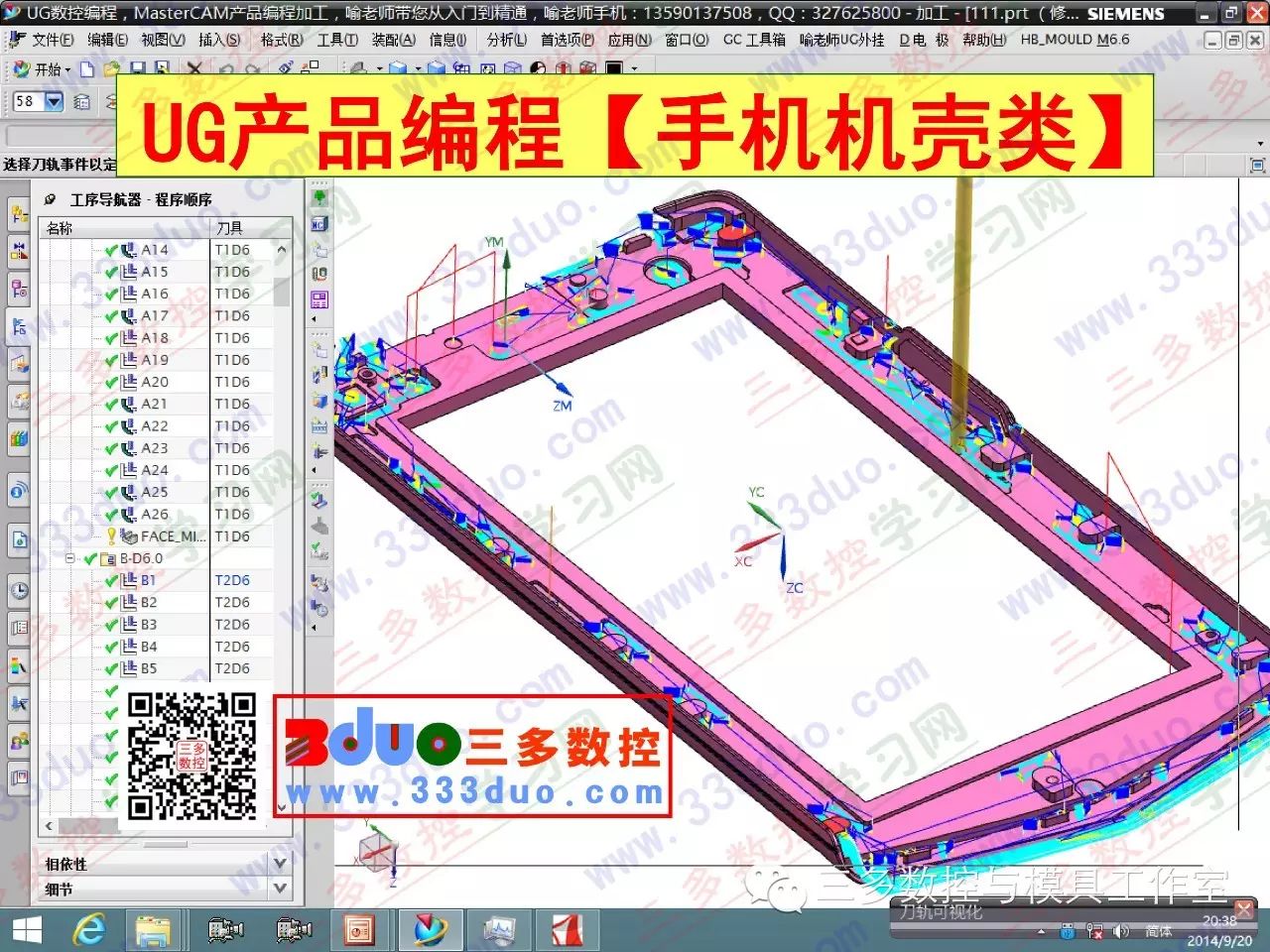Open File Explorer from taskbar

154,930
